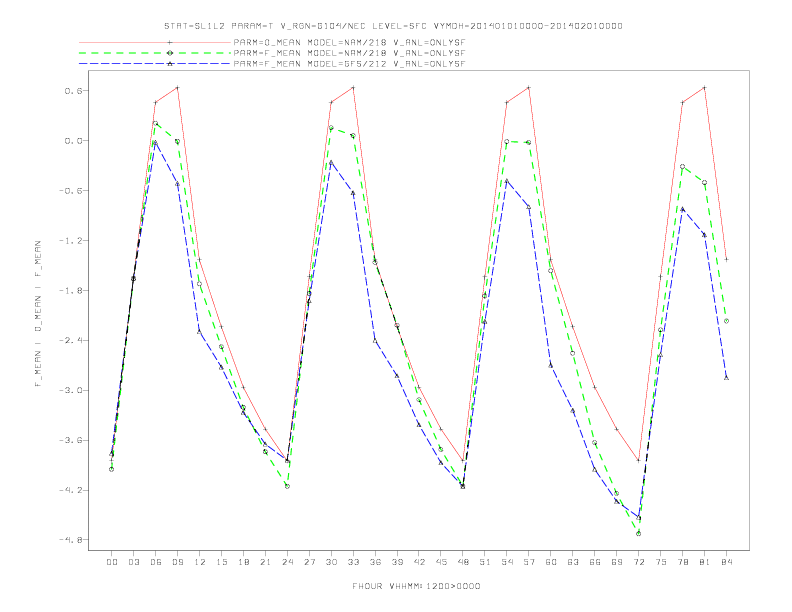Click the chart title starting with STAT=SL1L2
This screenshot has height=612, width=792.
pos(393,26)
